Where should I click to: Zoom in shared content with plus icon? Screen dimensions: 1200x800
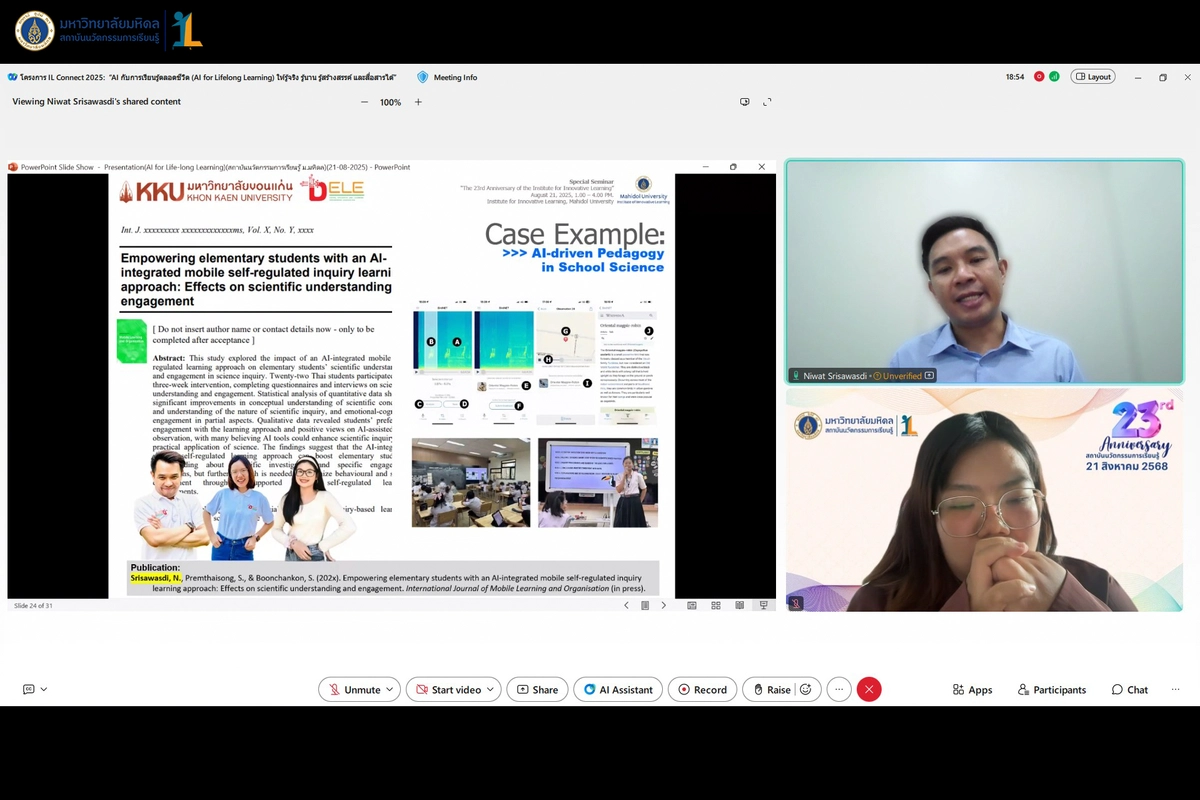click(418, 102)
